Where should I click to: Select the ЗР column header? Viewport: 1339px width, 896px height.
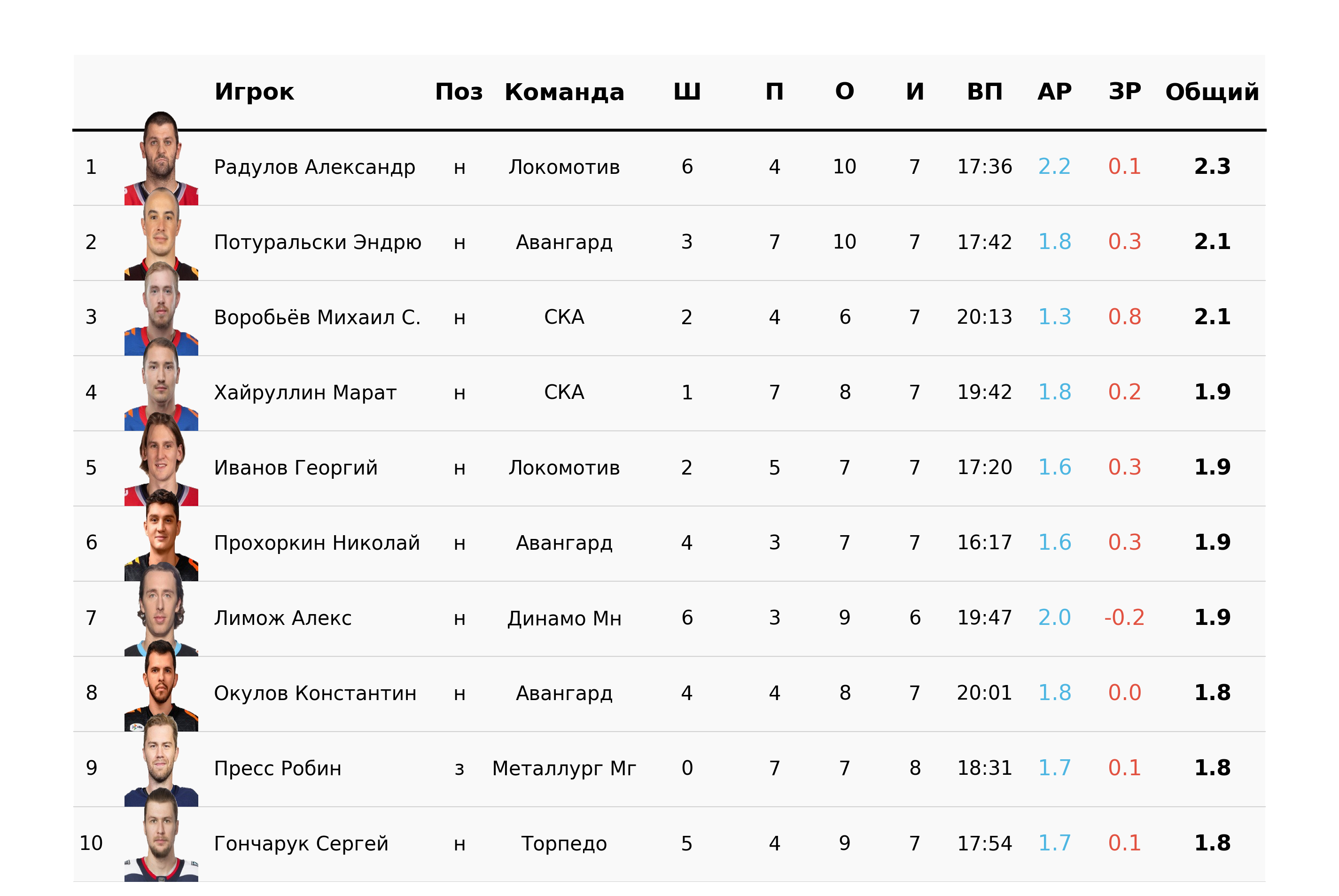(x=1125, y=92)
